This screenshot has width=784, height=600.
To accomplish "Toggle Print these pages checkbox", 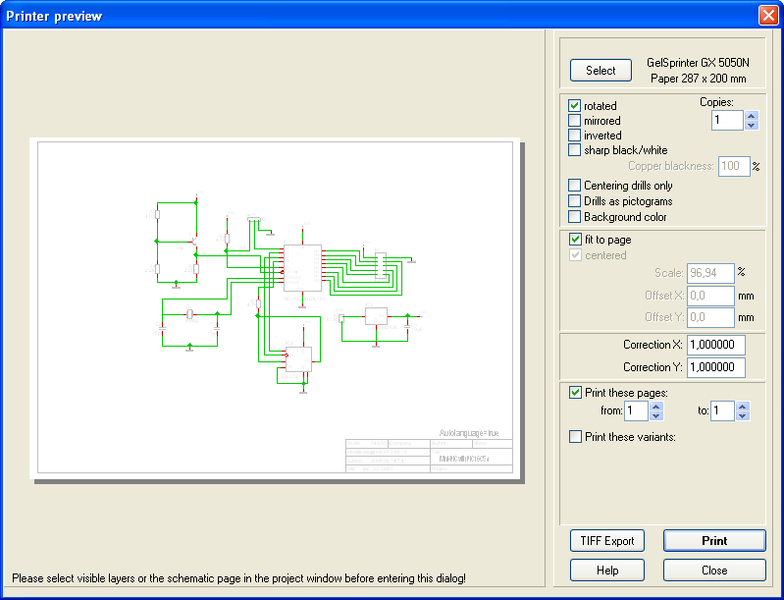I will click(x=576, y=392).
